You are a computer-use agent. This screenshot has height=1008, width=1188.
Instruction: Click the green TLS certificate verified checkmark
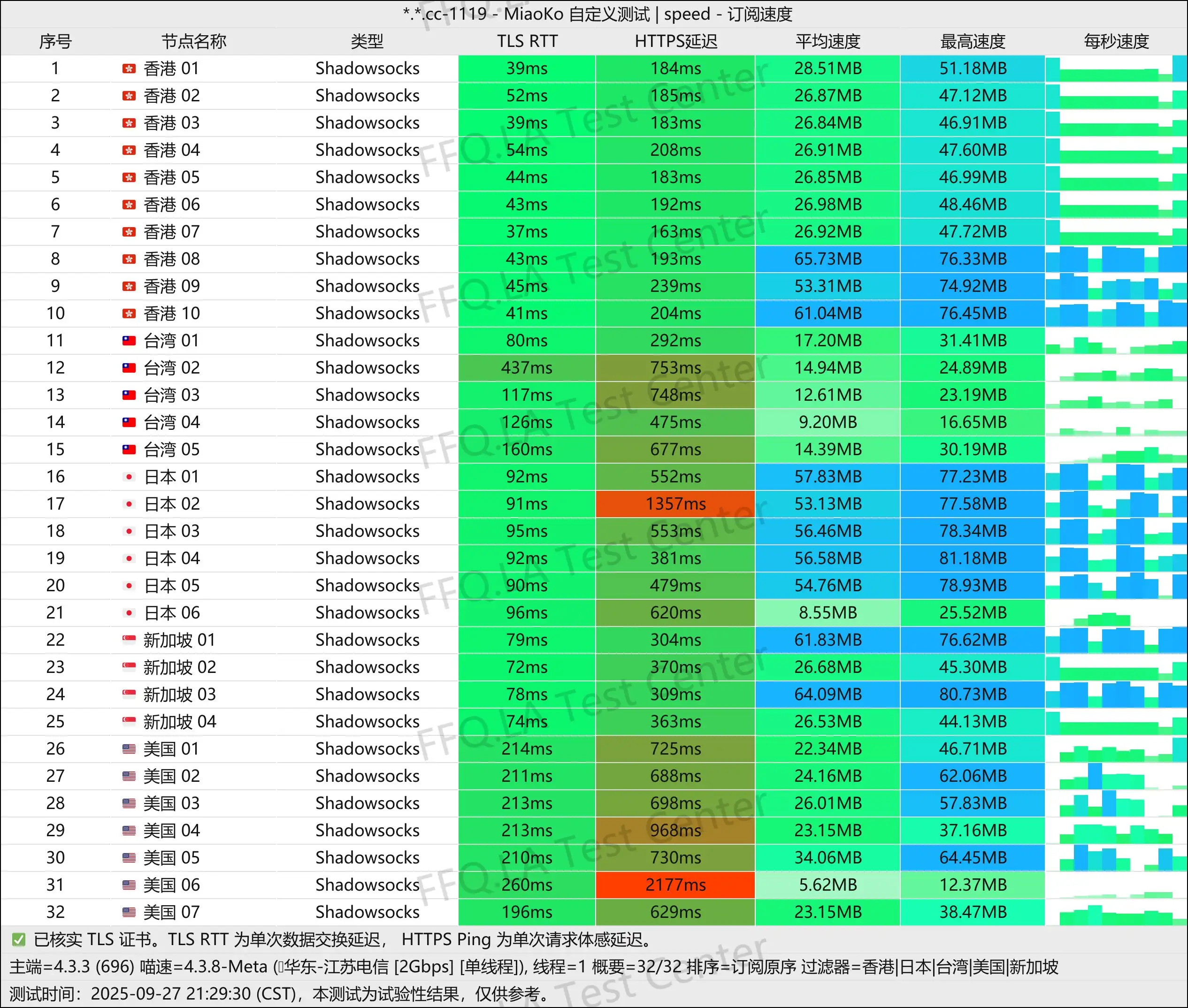tap(18, 939)
